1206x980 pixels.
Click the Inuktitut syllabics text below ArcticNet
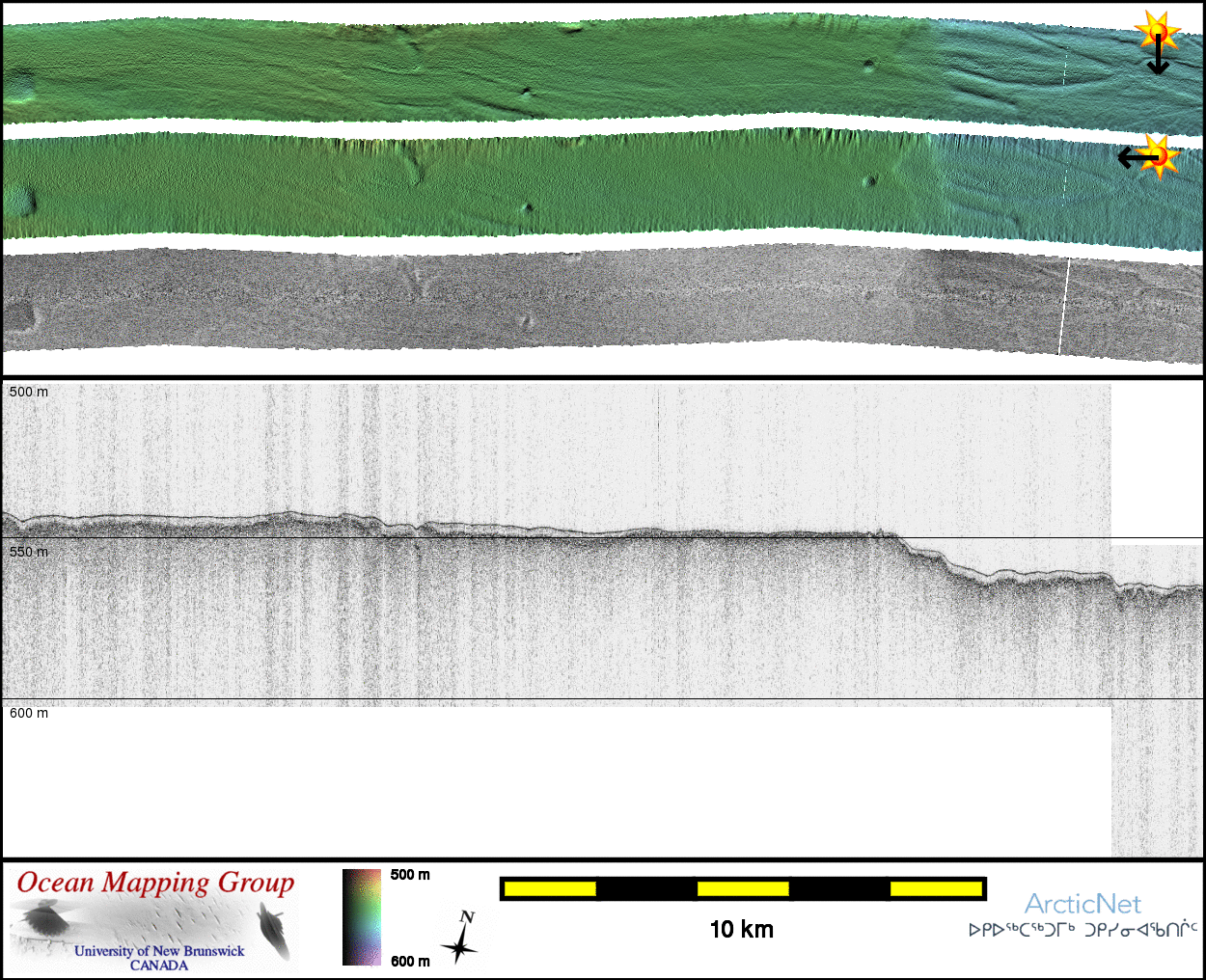pos(1083,931)
